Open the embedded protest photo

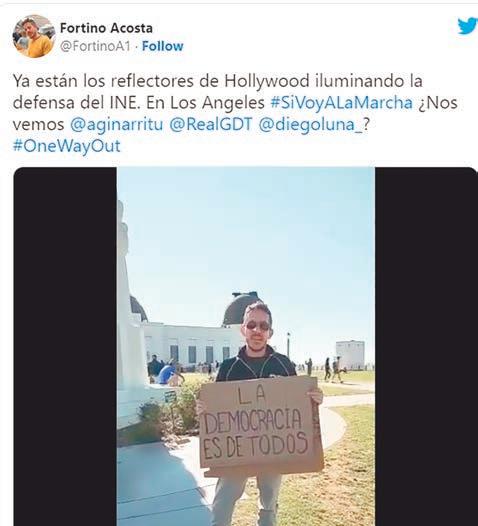click(x=246, y=346)
